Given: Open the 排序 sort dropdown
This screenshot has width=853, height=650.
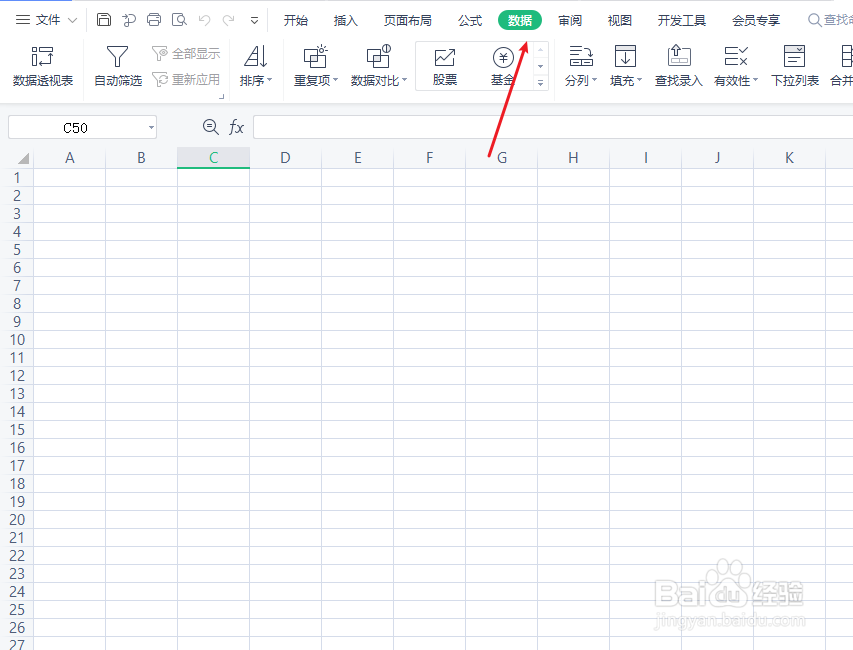Looking at the screenshot, I should [256, 66].
